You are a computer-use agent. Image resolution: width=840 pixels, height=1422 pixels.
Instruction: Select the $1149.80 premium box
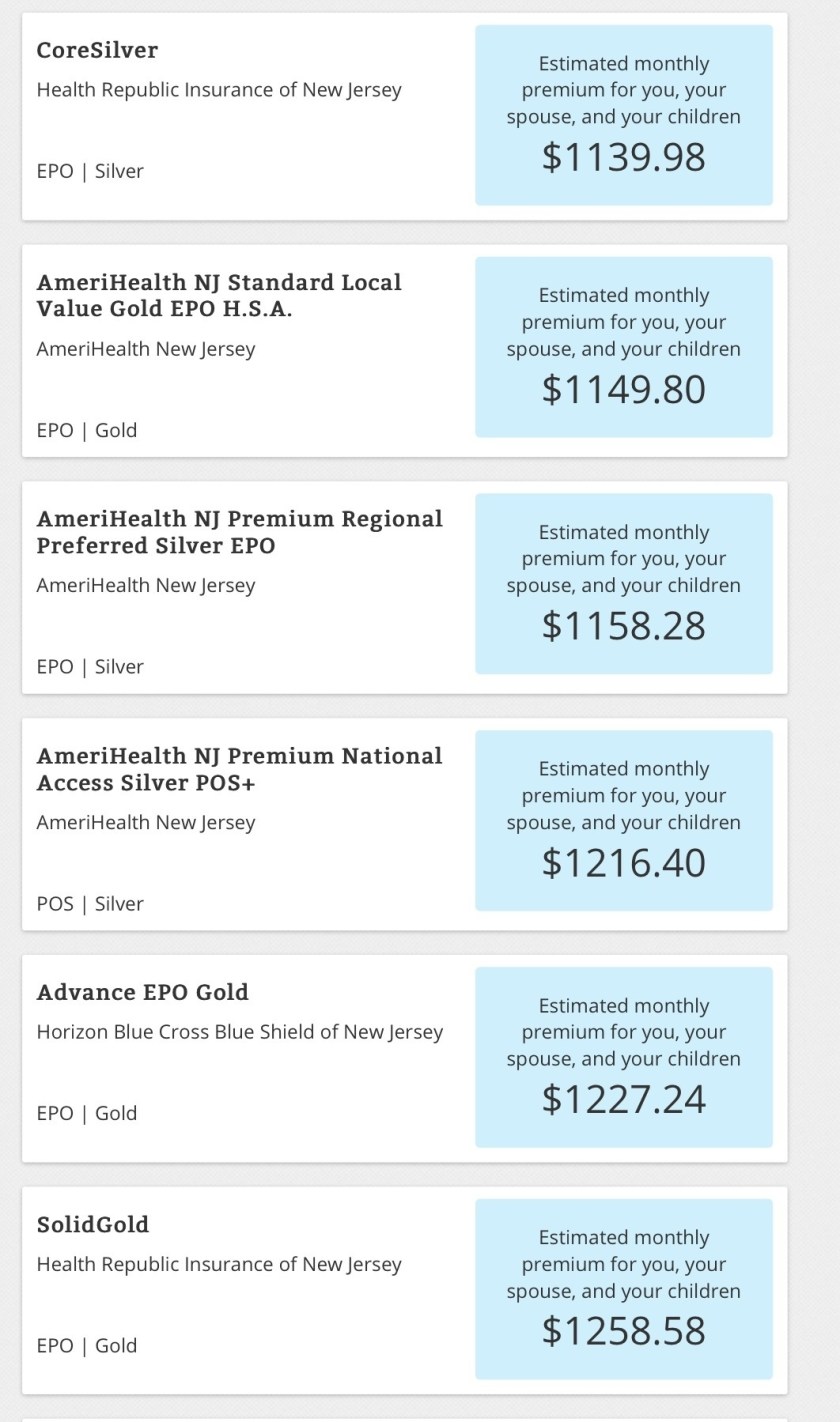click(x=623, y=347)
